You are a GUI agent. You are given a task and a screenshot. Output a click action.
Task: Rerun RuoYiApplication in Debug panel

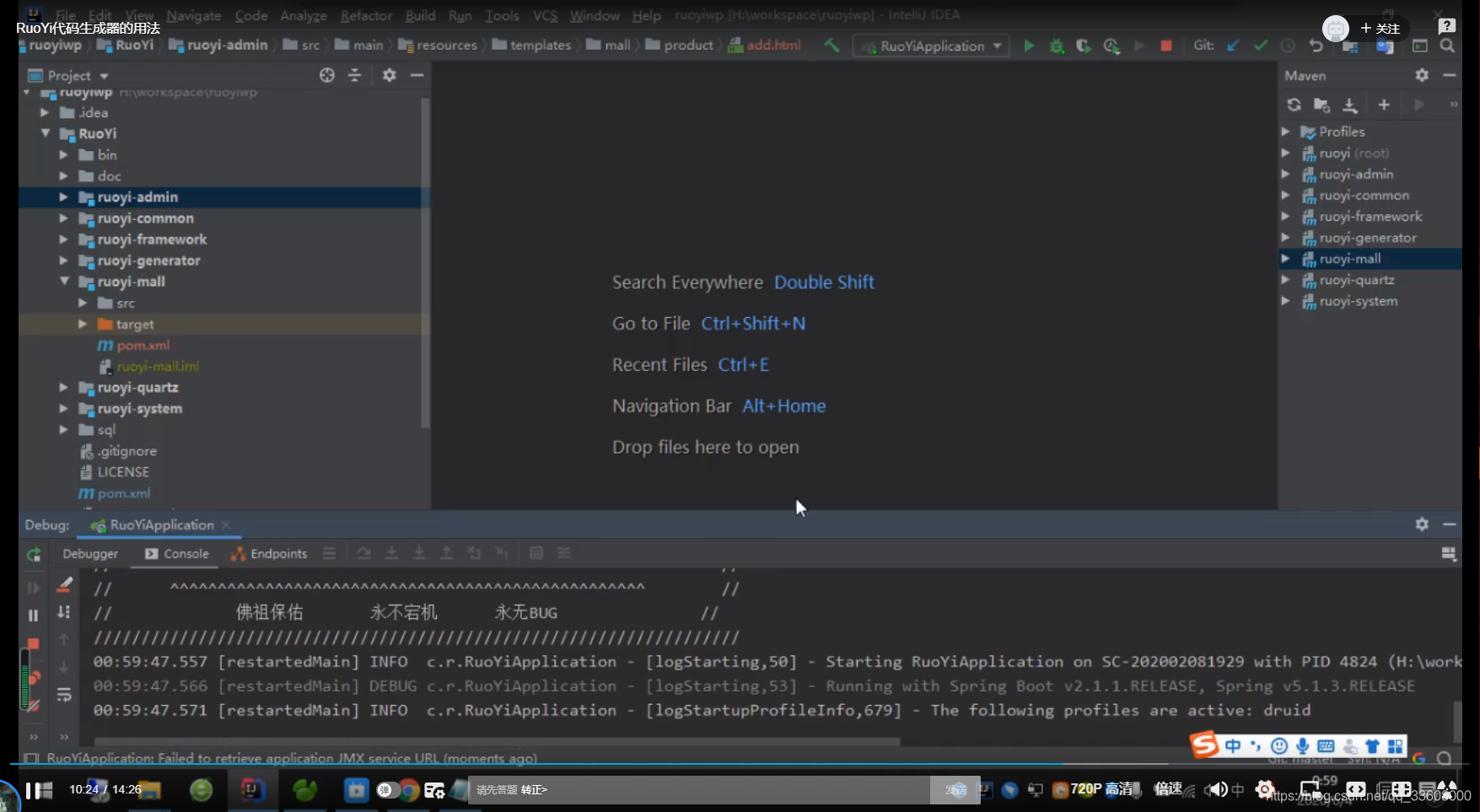tap(34, 555)
